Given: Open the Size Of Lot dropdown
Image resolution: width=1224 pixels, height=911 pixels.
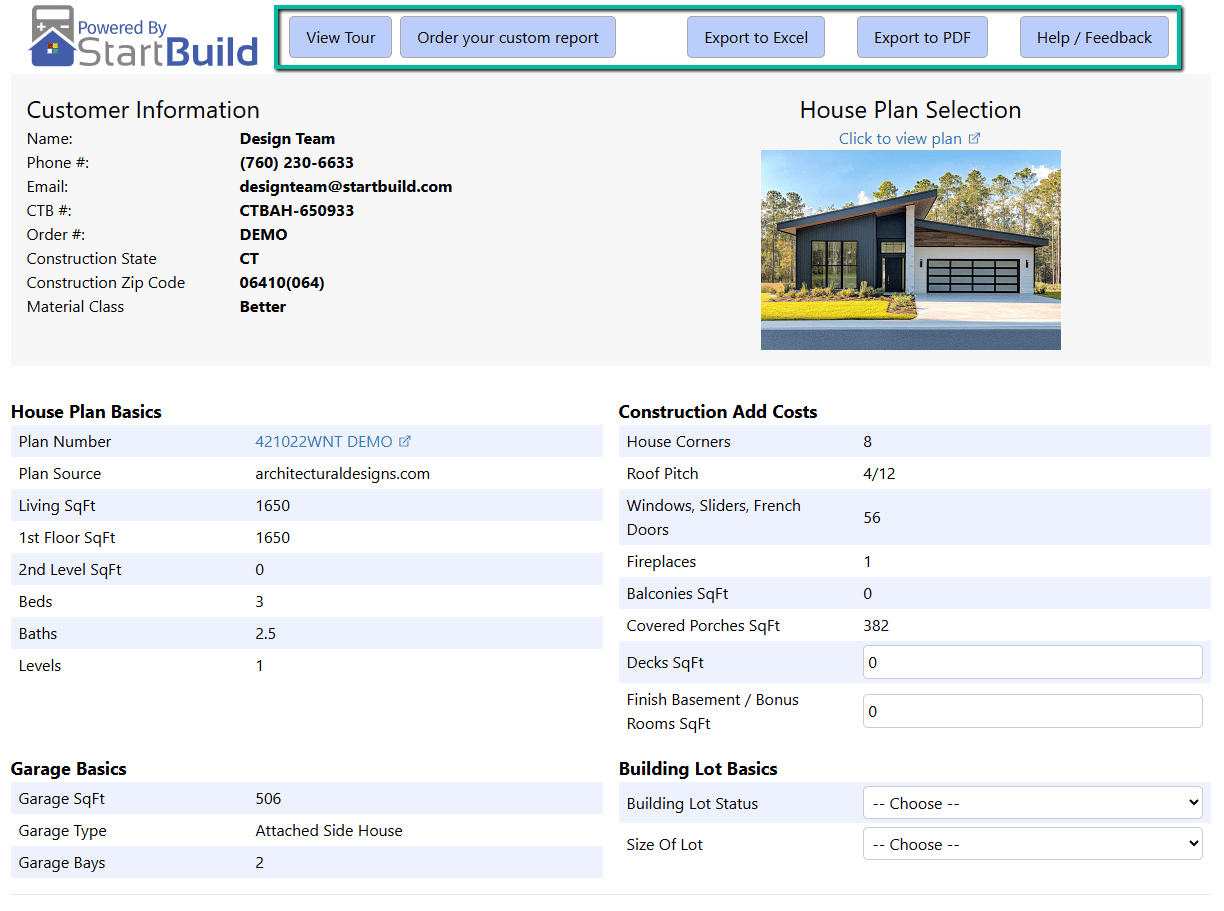Looking at the screenshot, I should coord(1032,843).
